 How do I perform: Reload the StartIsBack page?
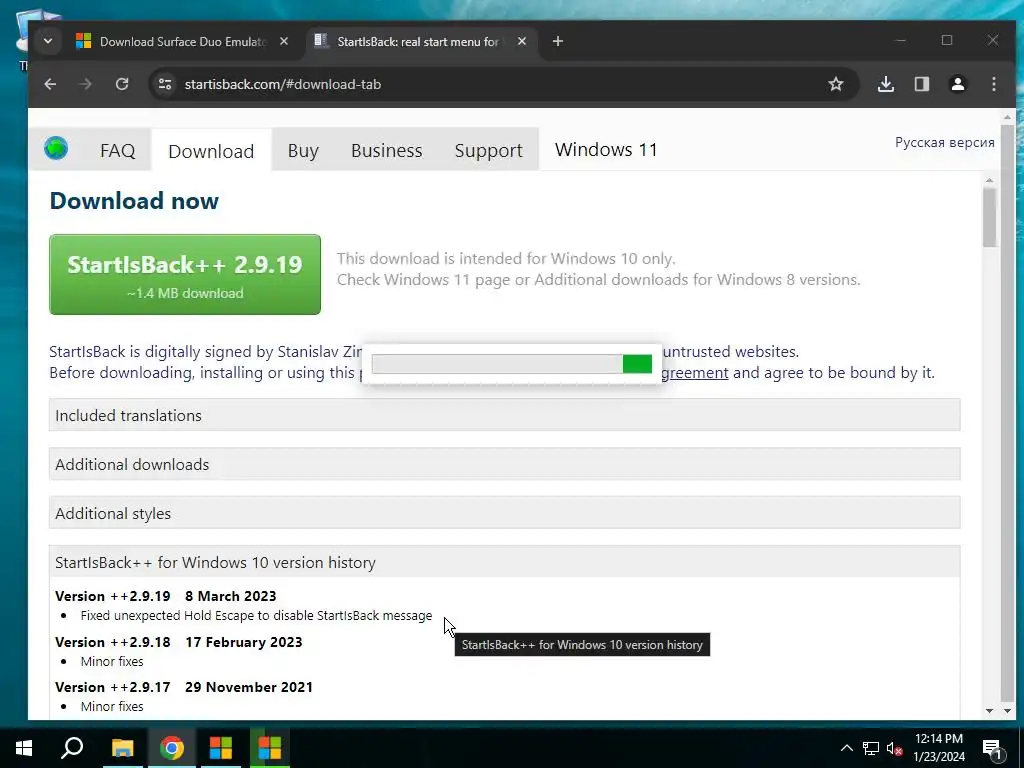122,84
